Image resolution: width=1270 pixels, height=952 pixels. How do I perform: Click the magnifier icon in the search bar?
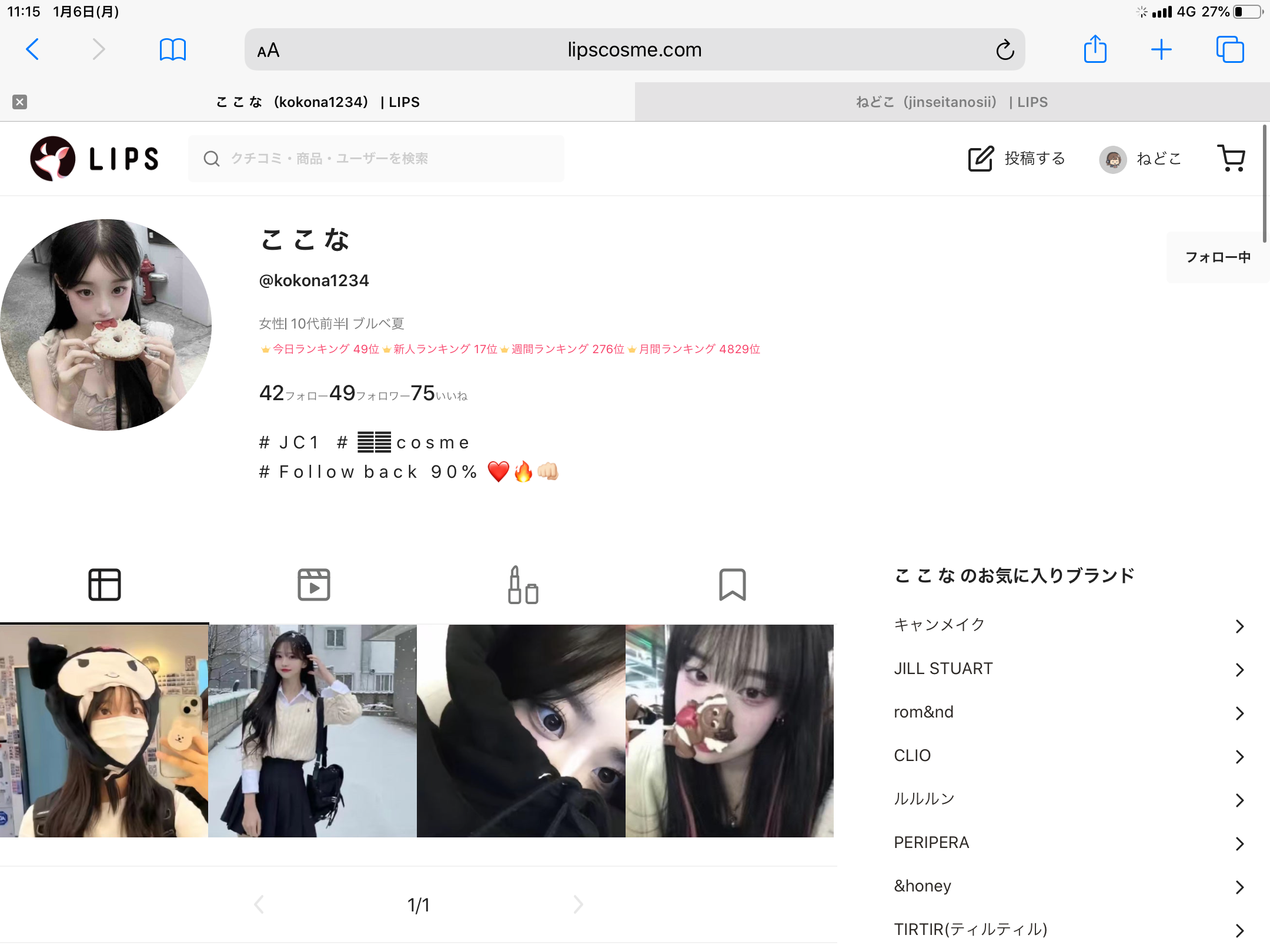[x=212, y=158]
